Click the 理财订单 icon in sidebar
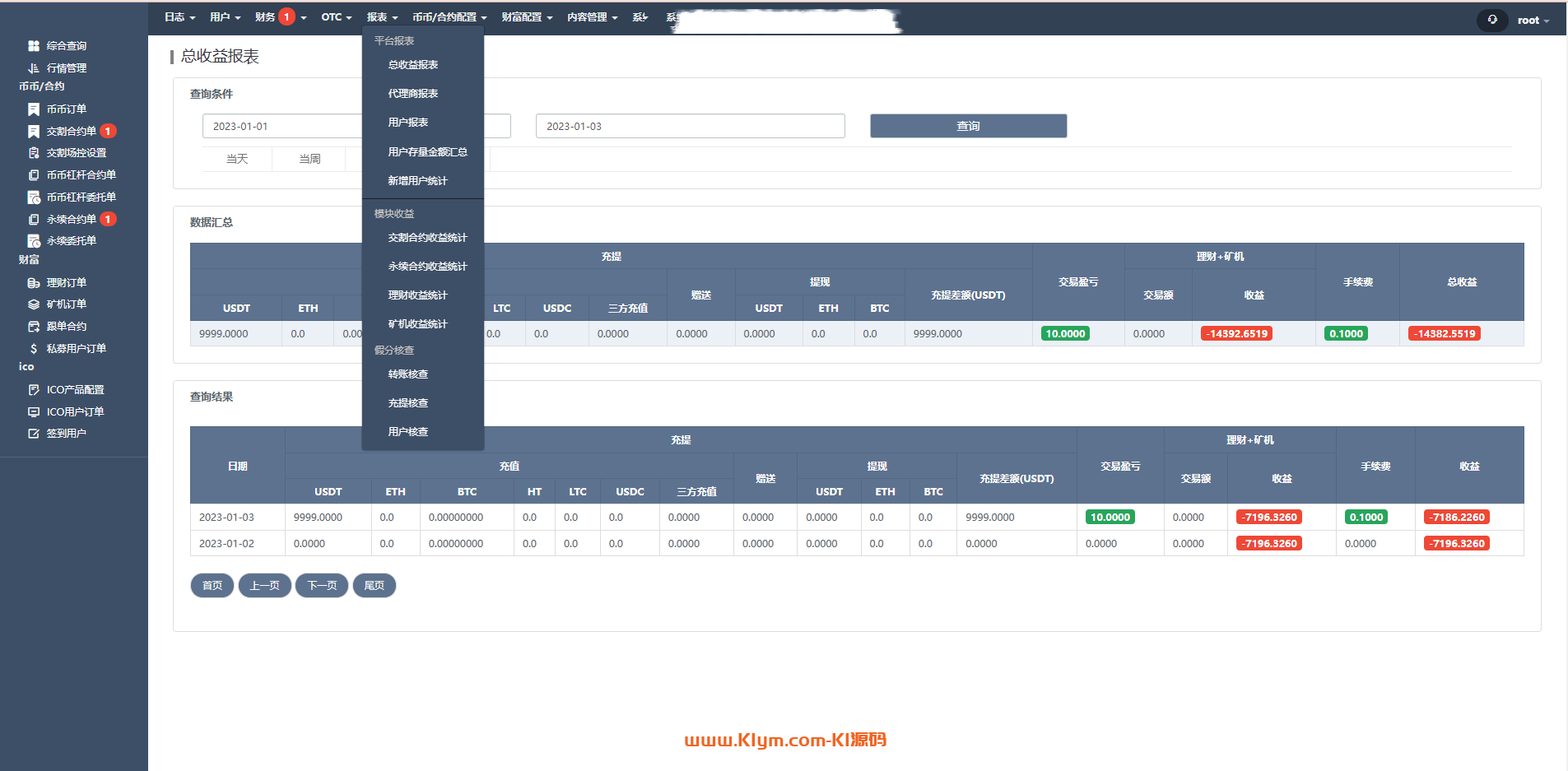The height and width of the screenshot is (771, 1568). (x=34, y=283)
